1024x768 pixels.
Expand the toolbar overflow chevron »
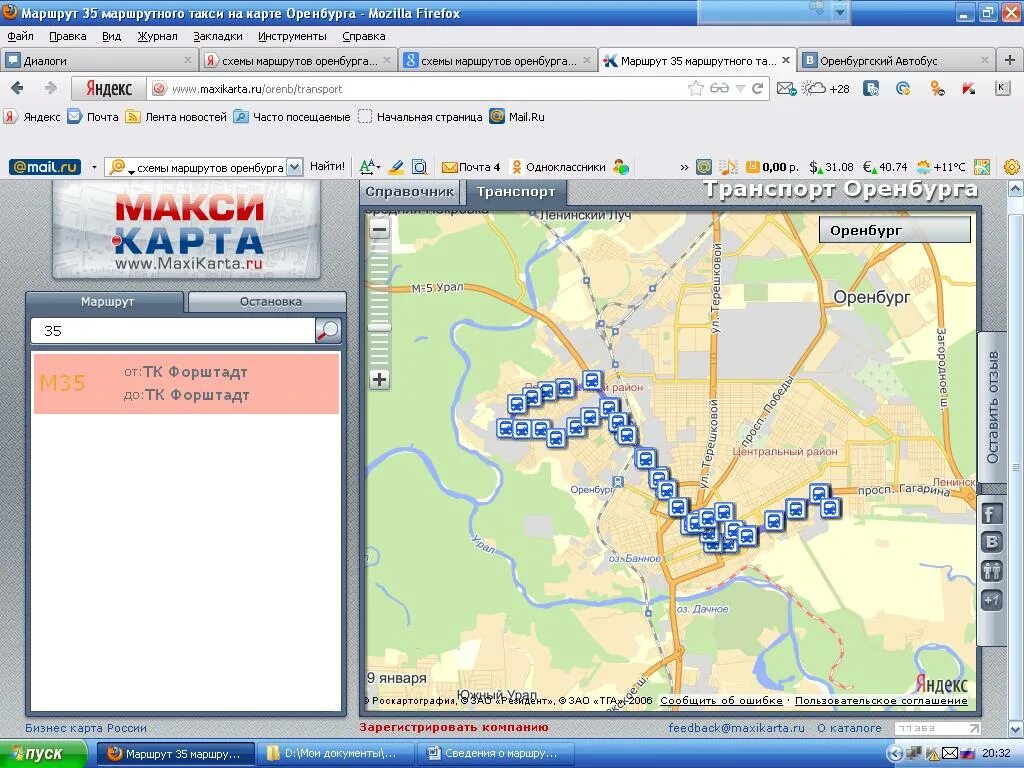684,167
